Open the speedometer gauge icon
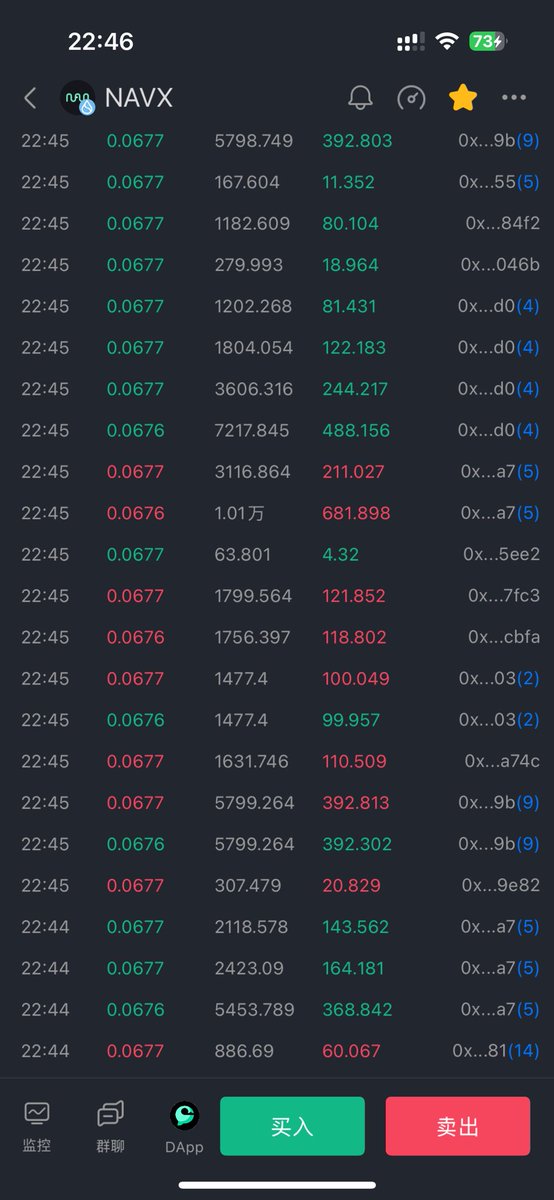Viewport: 554px width, 1200px height. (411, 97)
